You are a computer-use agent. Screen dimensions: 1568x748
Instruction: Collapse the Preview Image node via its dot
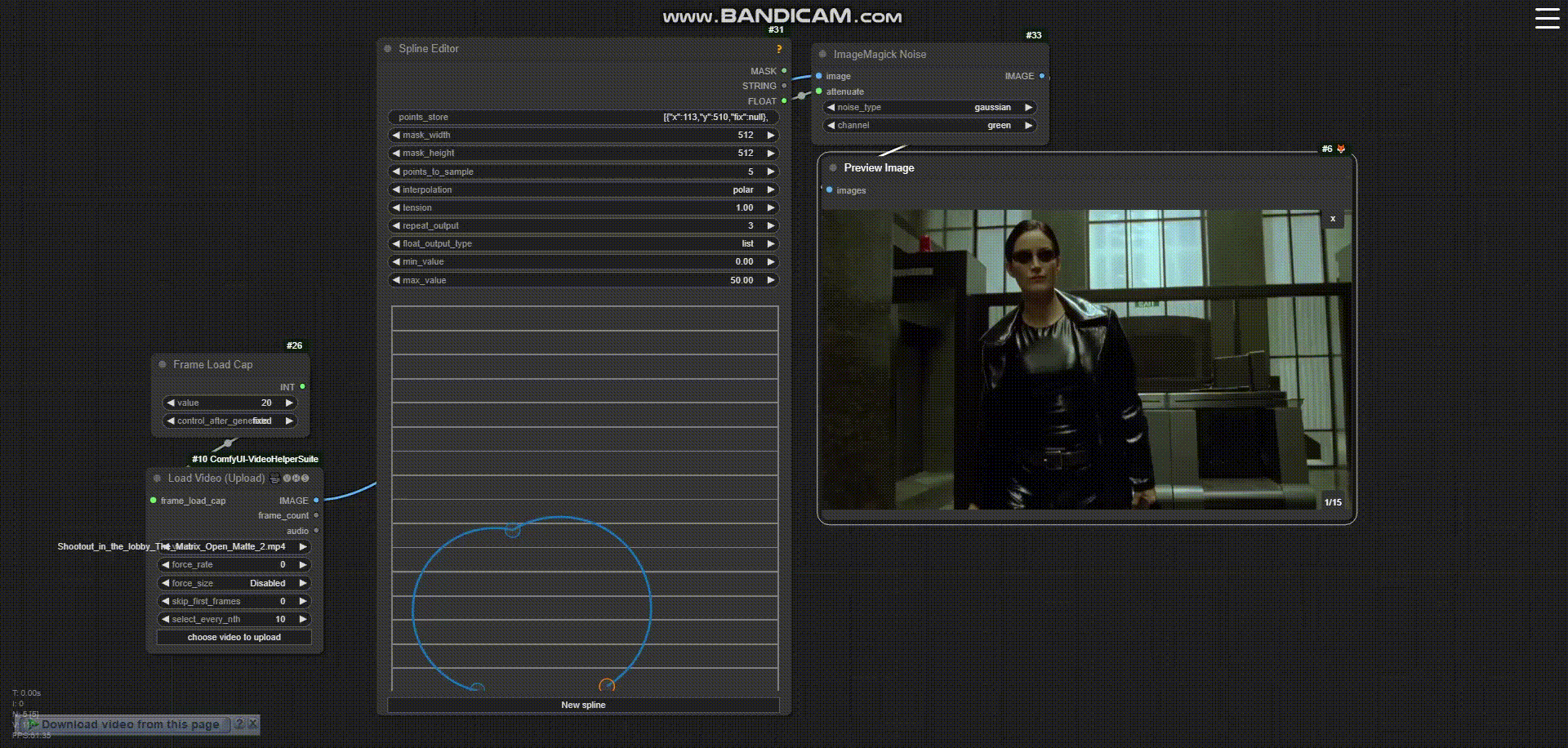(x=833, y=168)
